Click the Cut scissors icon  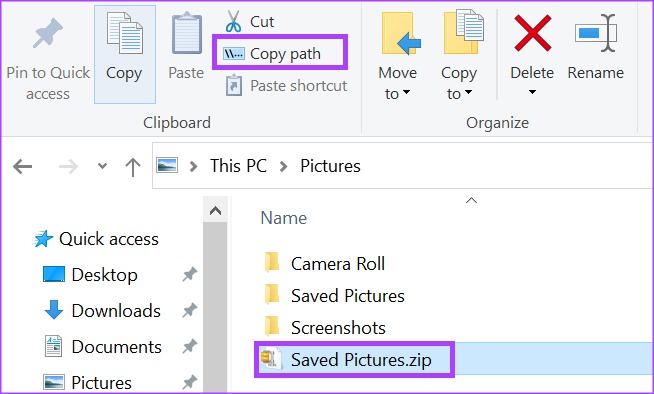[x=233, y=21]
